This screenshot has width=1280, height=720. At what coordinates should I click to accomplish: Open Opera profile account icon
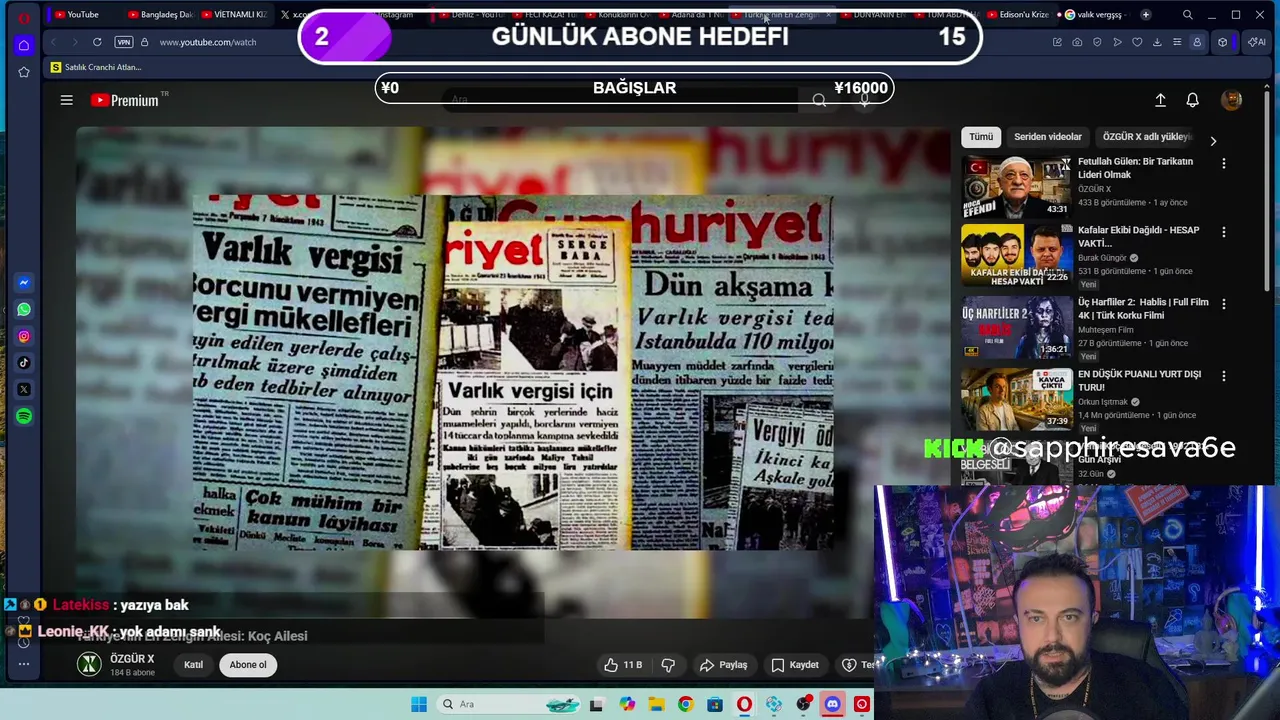coord(1196,42)
